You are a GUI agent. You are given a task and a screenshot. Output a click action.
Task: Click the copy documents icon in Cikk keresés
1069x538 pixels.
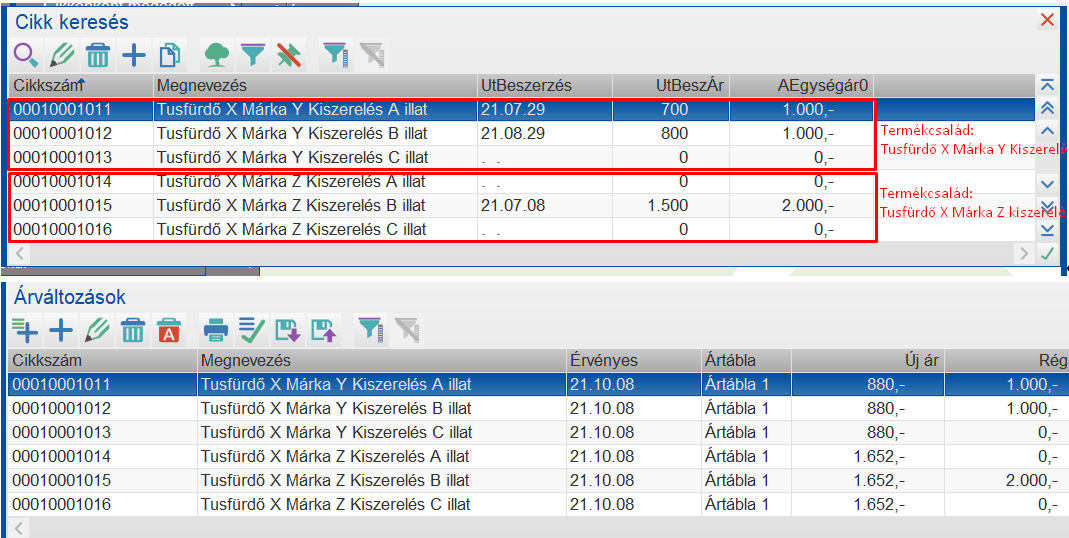tap(169, 55)
